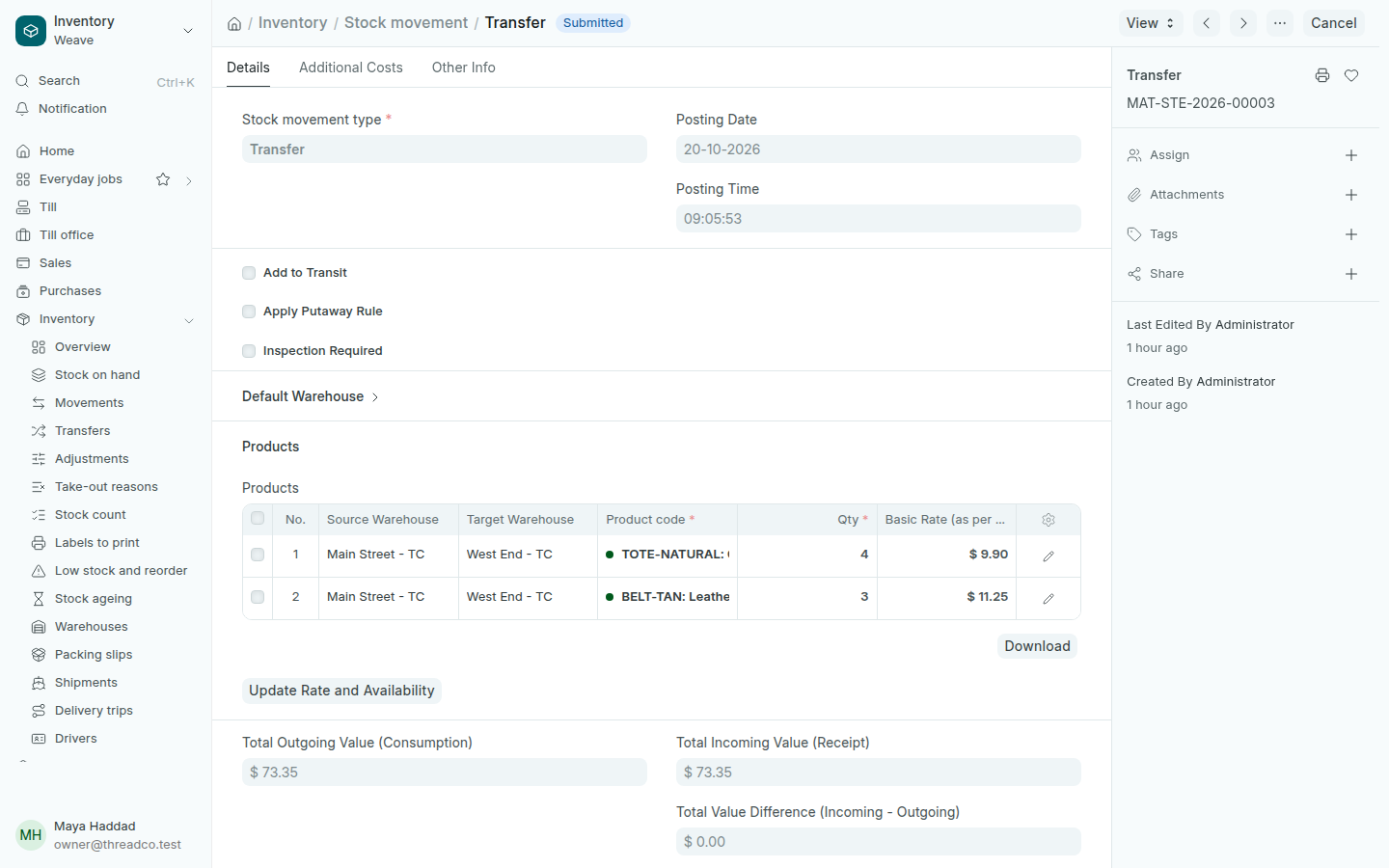Switch to the Other Info tab
Screen dimensions: 1389x868
[464, 68]
